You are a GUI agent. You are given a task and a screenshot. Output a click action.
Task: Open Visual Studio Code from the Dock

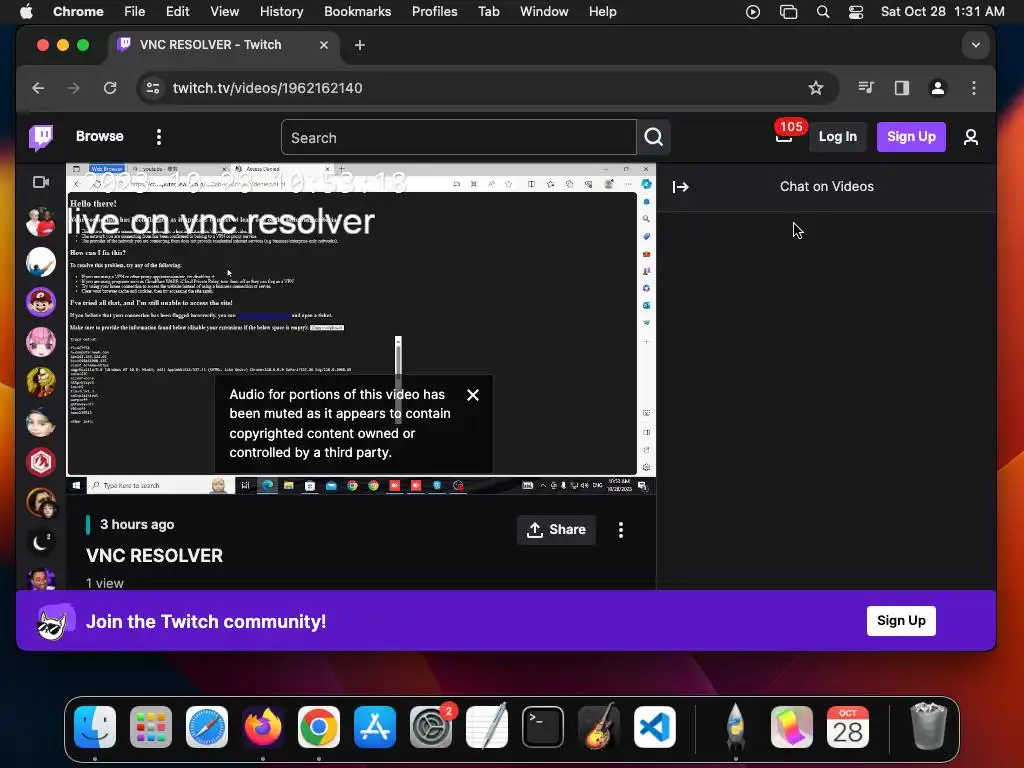[654, 727]
